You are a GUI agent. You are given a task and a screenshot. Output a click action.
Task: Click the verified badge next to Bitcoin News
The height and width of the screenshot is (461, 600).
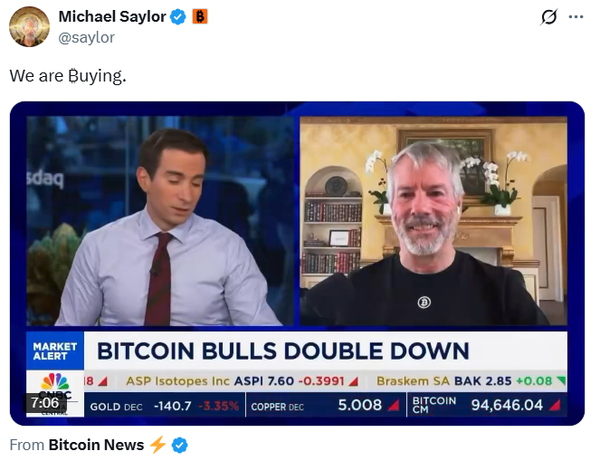coord(180,445)
